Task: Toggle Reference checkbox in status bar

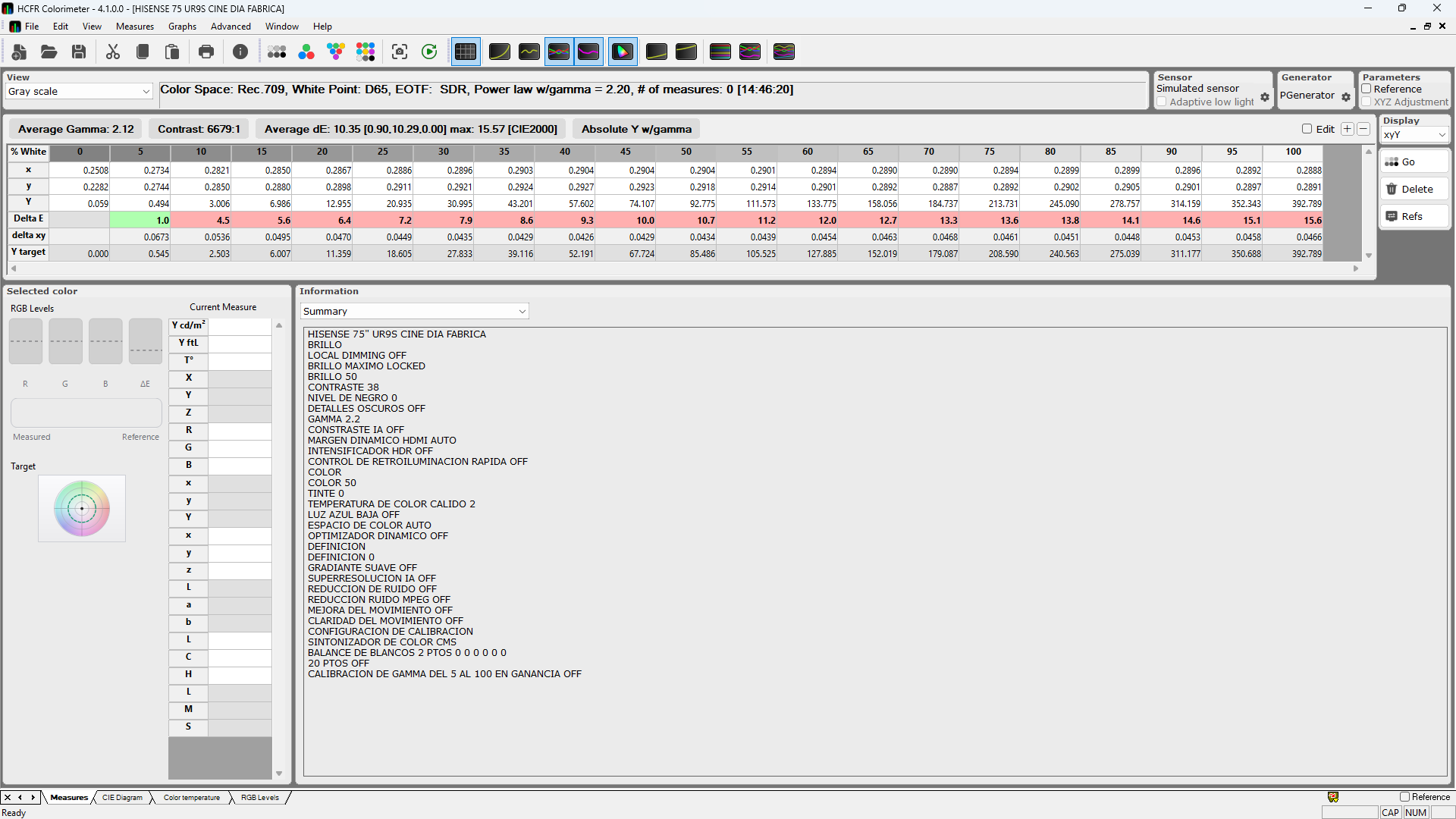Action: (1404, 797)
